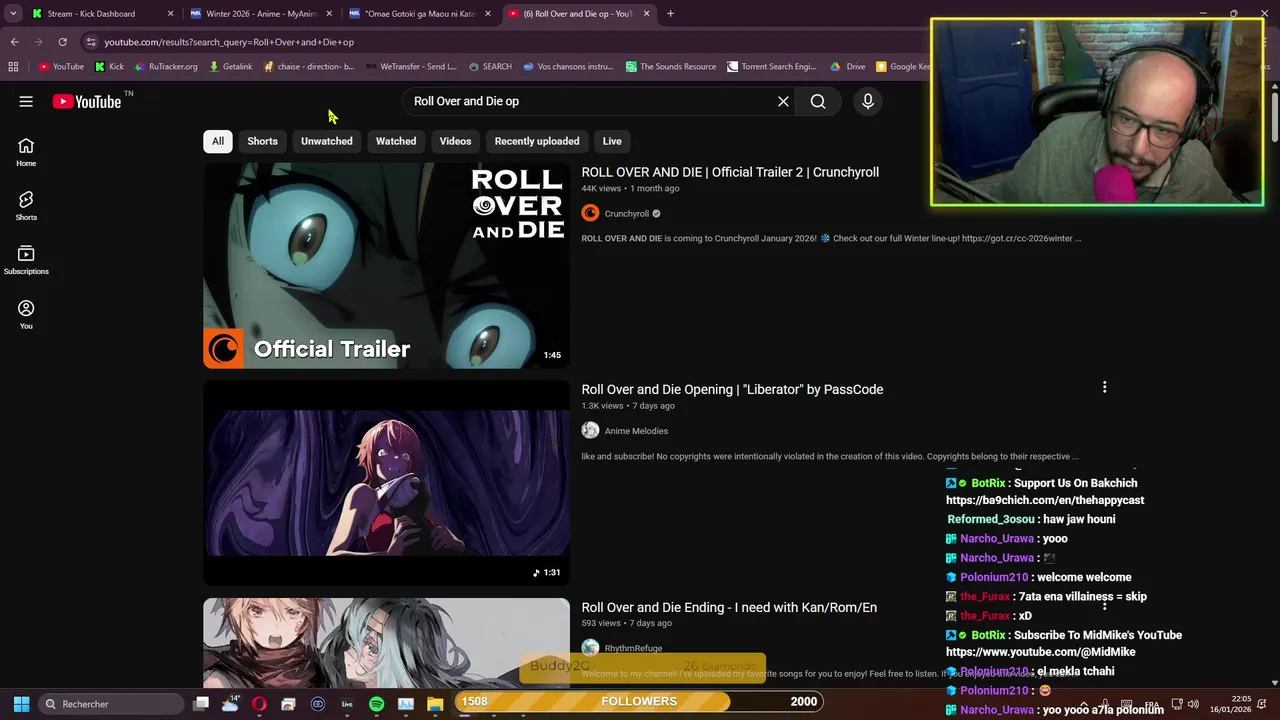
Task: Open Subscriptions in the sidebar
Action: 26,260
